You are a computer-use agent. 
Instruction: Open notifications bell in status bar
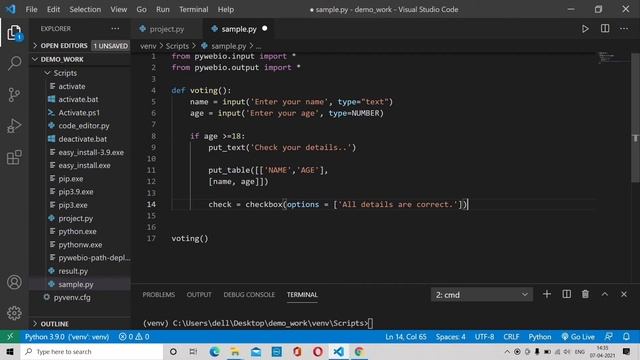pos(626,337)
